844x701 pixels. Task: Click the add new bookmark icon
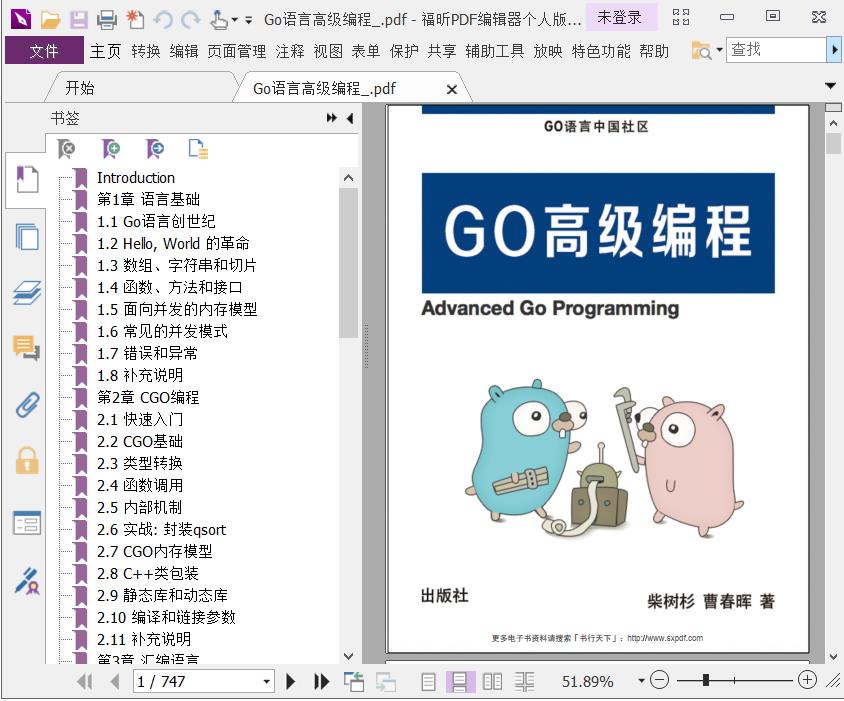pos(111,149)
